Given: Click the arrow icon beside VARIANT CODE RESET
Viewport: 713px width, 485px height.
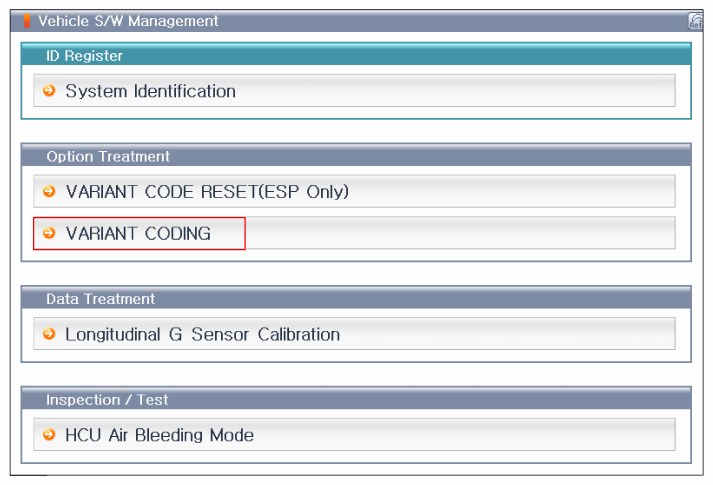Looking at the screenshot, I should click(49, 191).
